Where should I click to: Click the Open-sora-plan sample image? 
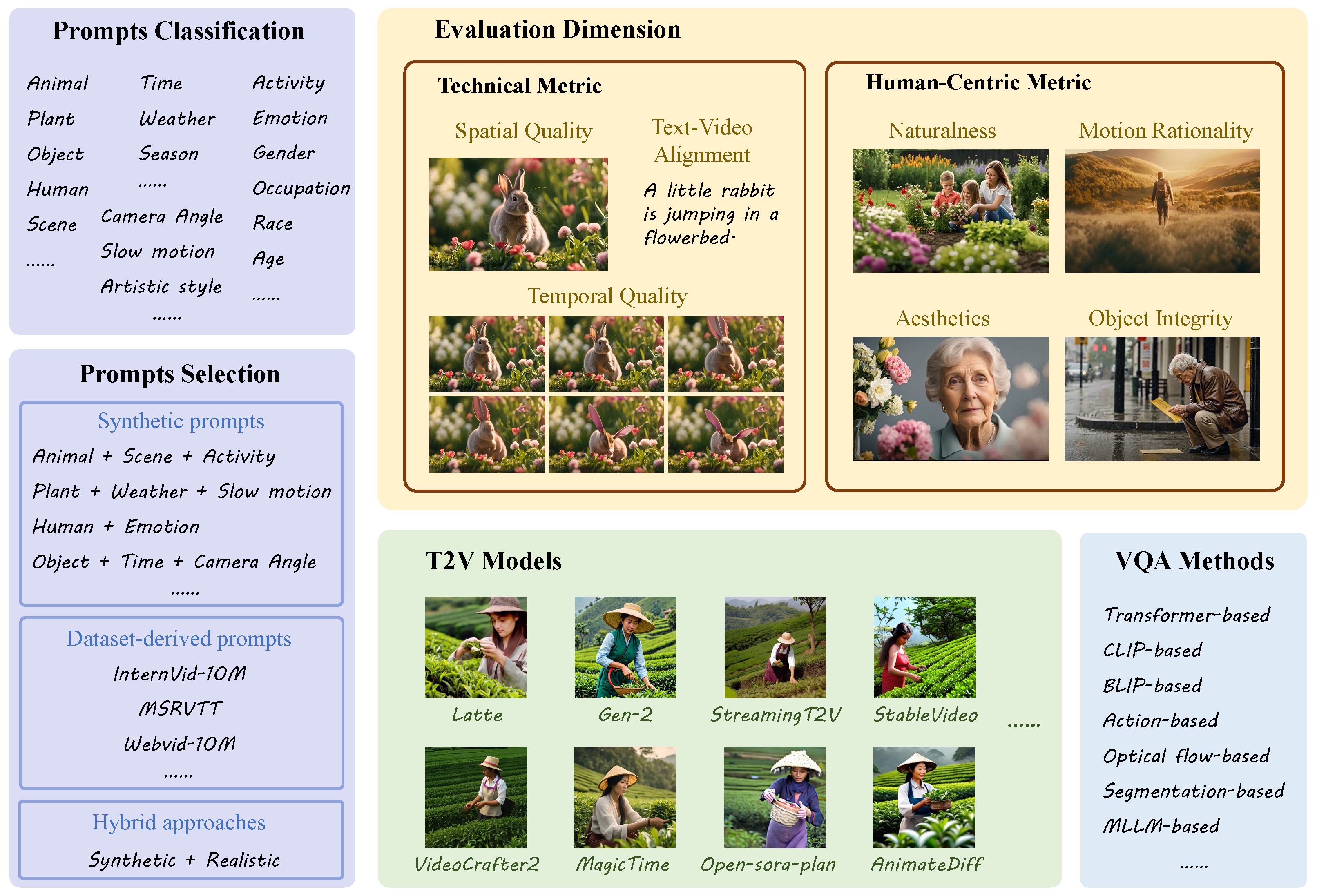tap(774, 797)
